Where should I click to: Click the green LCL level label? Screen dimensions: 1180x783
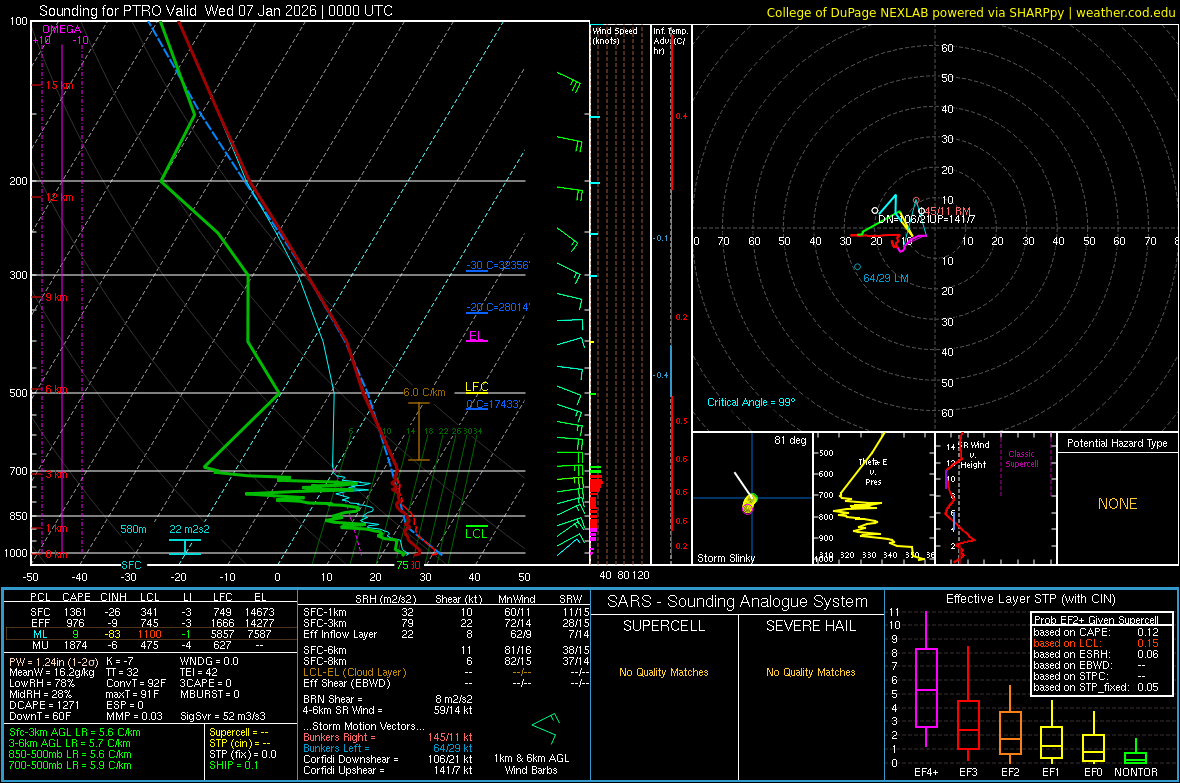click(476, 533)
